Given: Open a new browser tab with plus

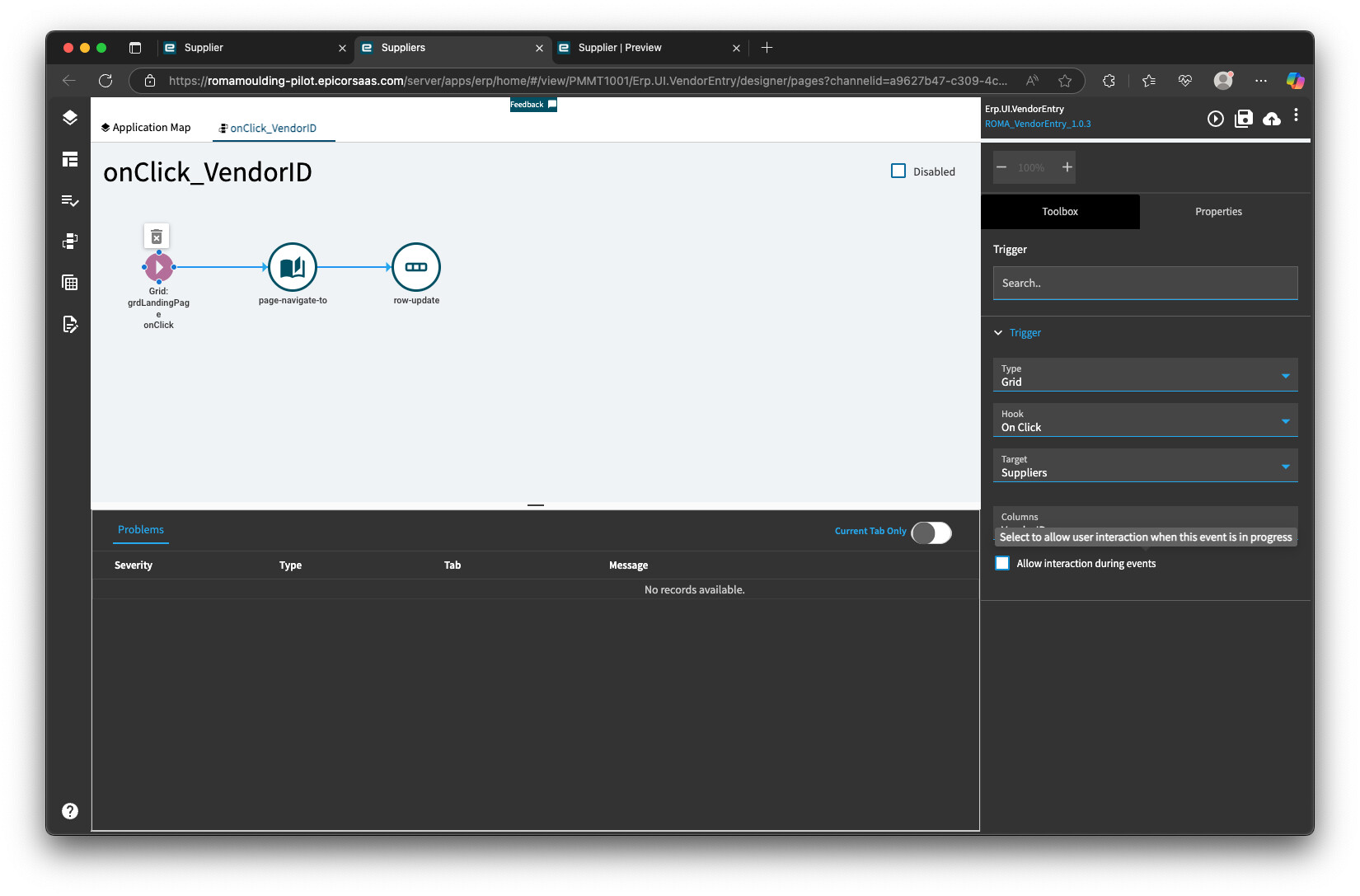Looking at the screenshot, I should [767, 48].
